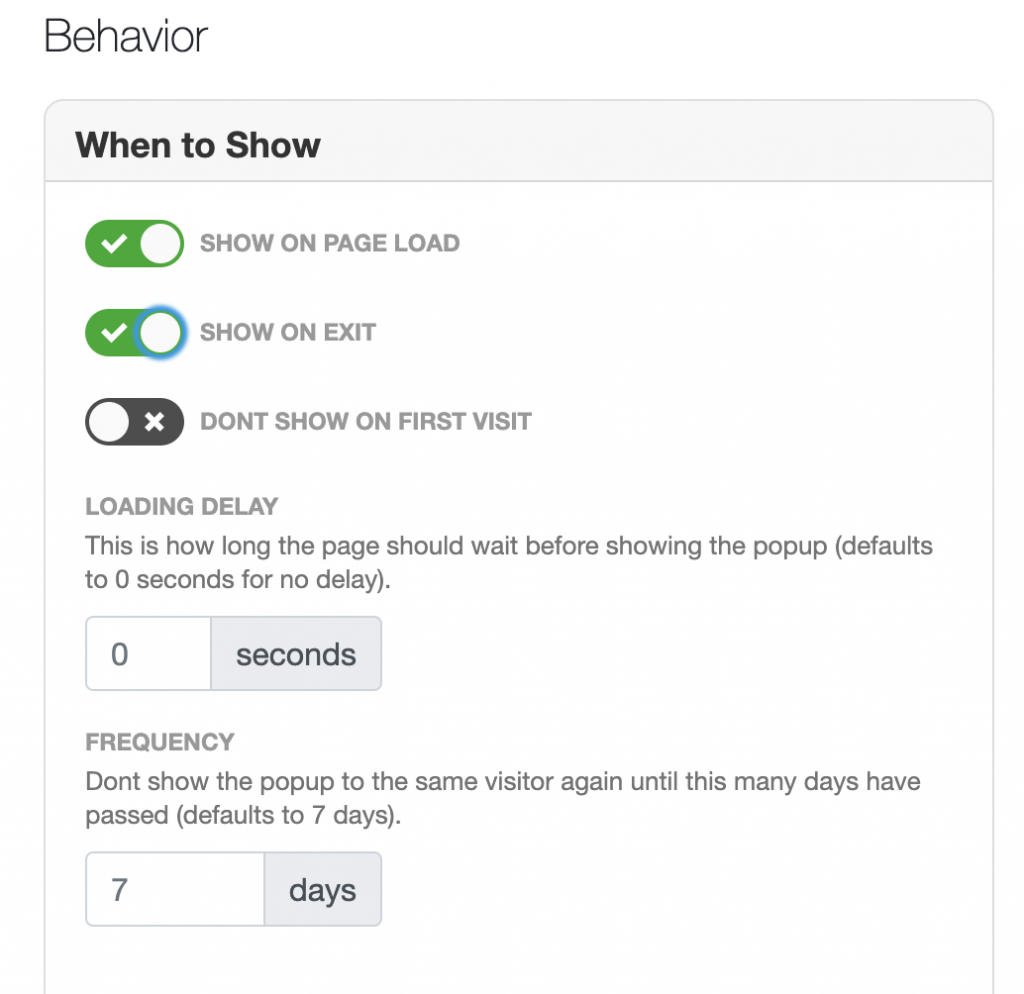The width and height of the screenshot is (1024, 994).
Task: Click the 'seconds' unit label
Action: pos(295,654)
